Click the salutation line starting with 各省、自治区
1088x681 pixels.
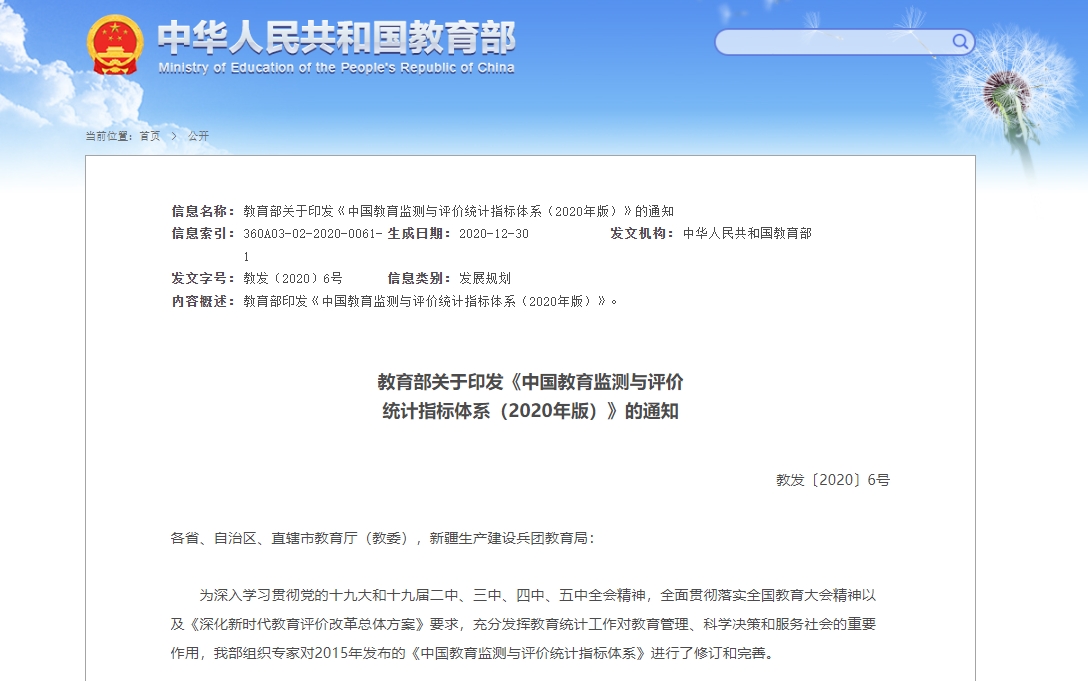click(382, 538)
